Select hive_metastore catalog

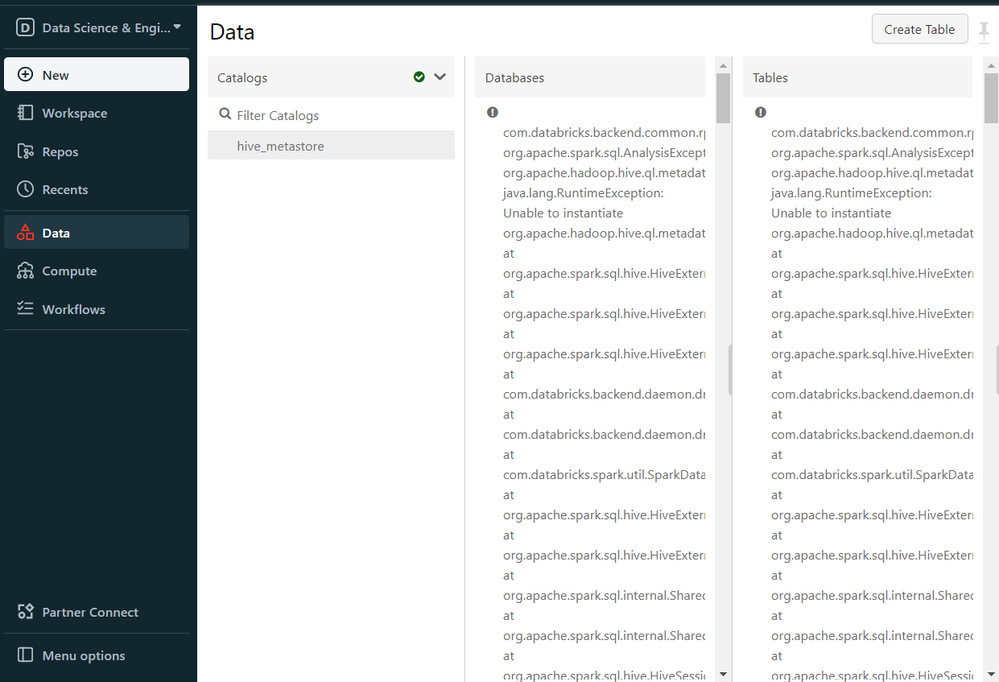point(280,146)
